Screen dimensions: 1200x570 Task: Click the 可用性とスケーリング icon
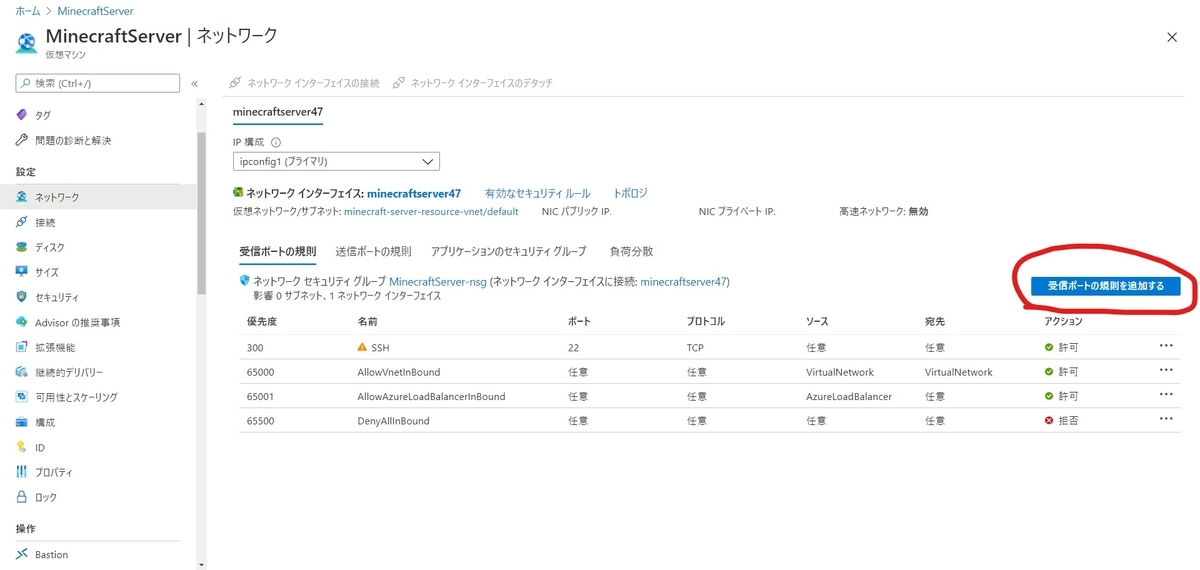tap(22, 397)
